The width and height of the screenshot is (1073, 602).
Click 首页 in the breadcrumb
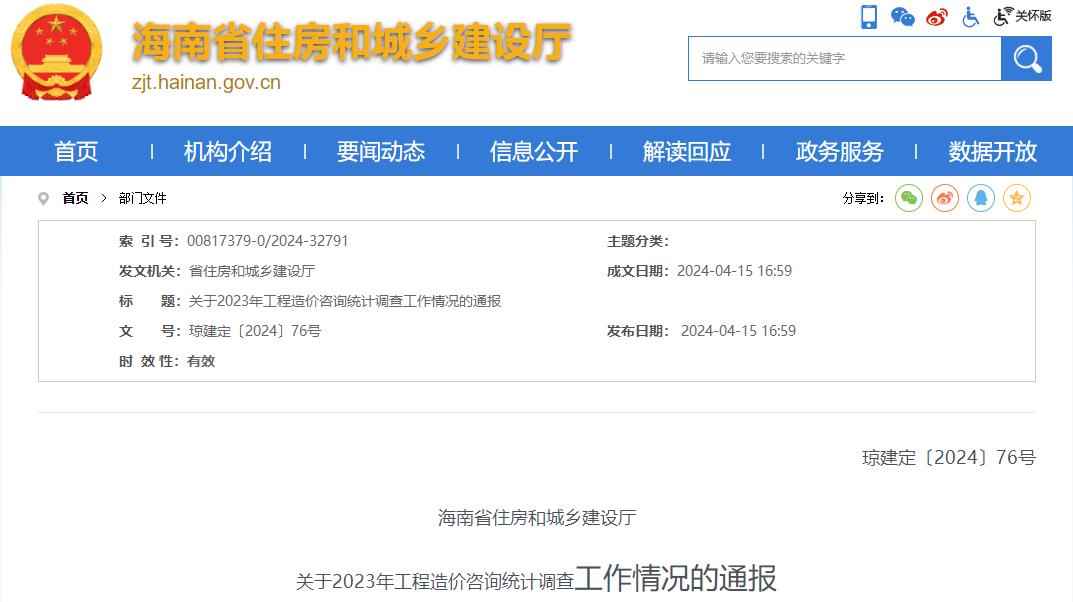click(x=74, y=198)
